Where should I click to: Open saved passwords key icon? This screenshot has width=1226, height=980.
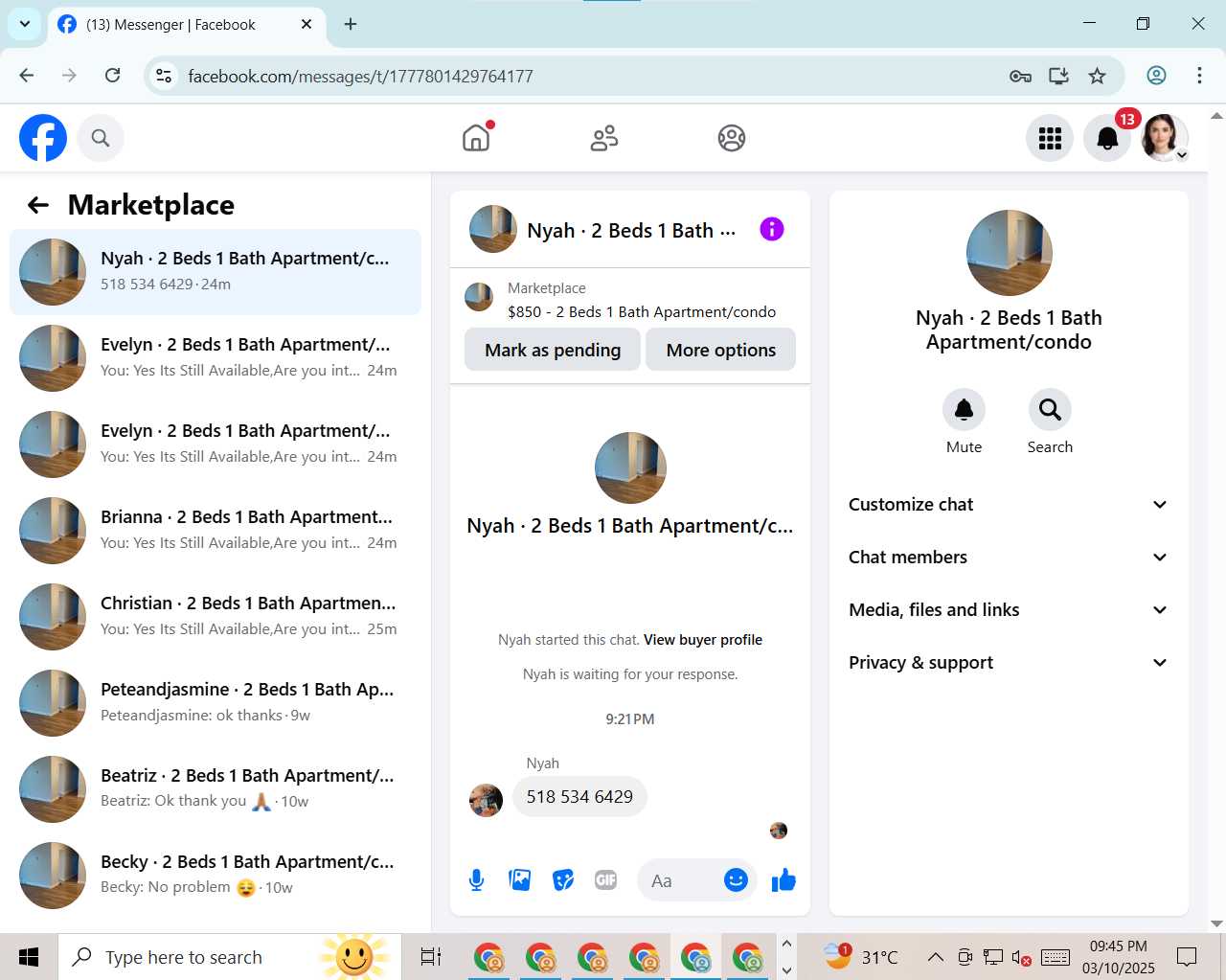click(1020, 76)
